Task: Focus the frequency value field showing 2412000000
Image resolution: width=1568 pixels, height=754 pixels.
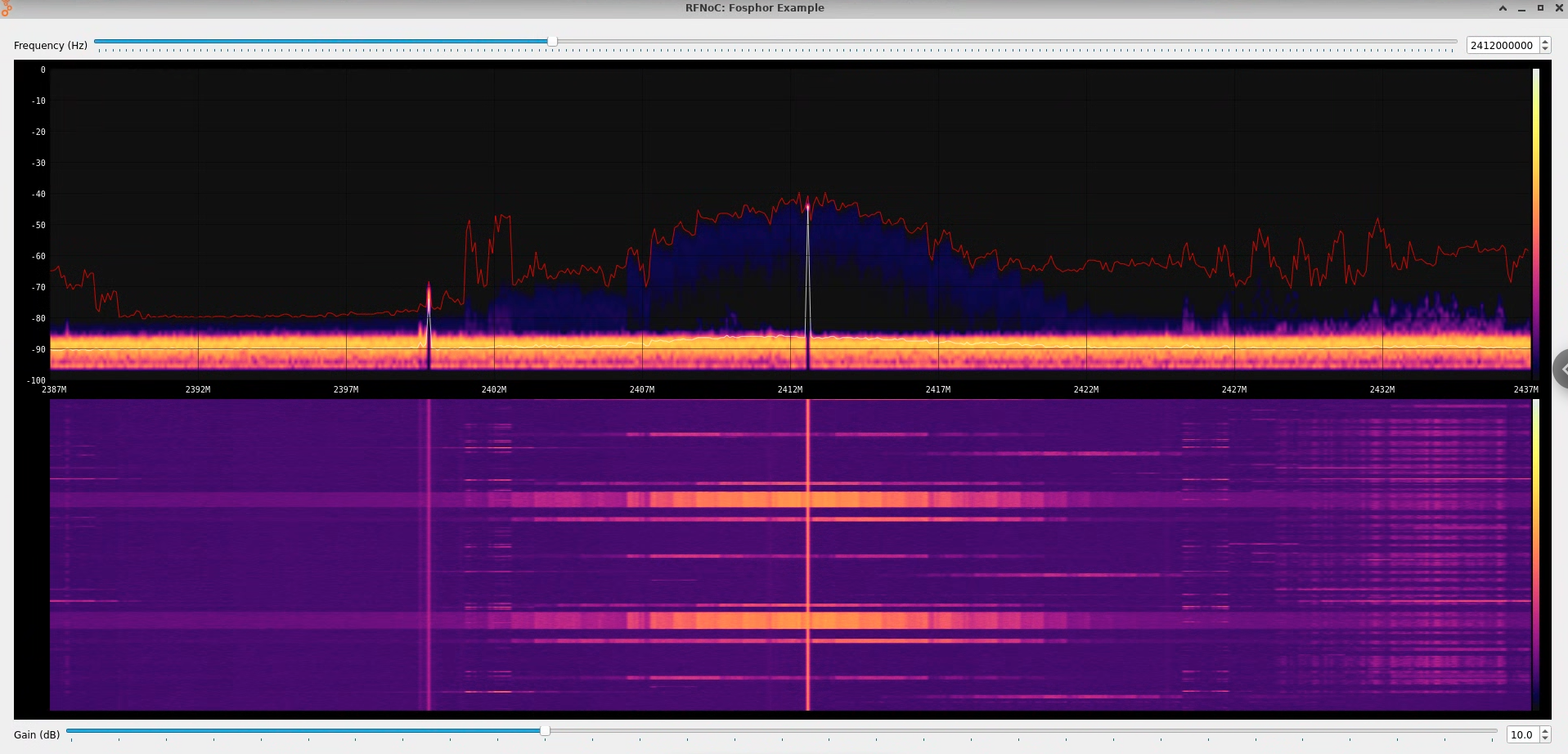Action: [x=1502, y=46]
